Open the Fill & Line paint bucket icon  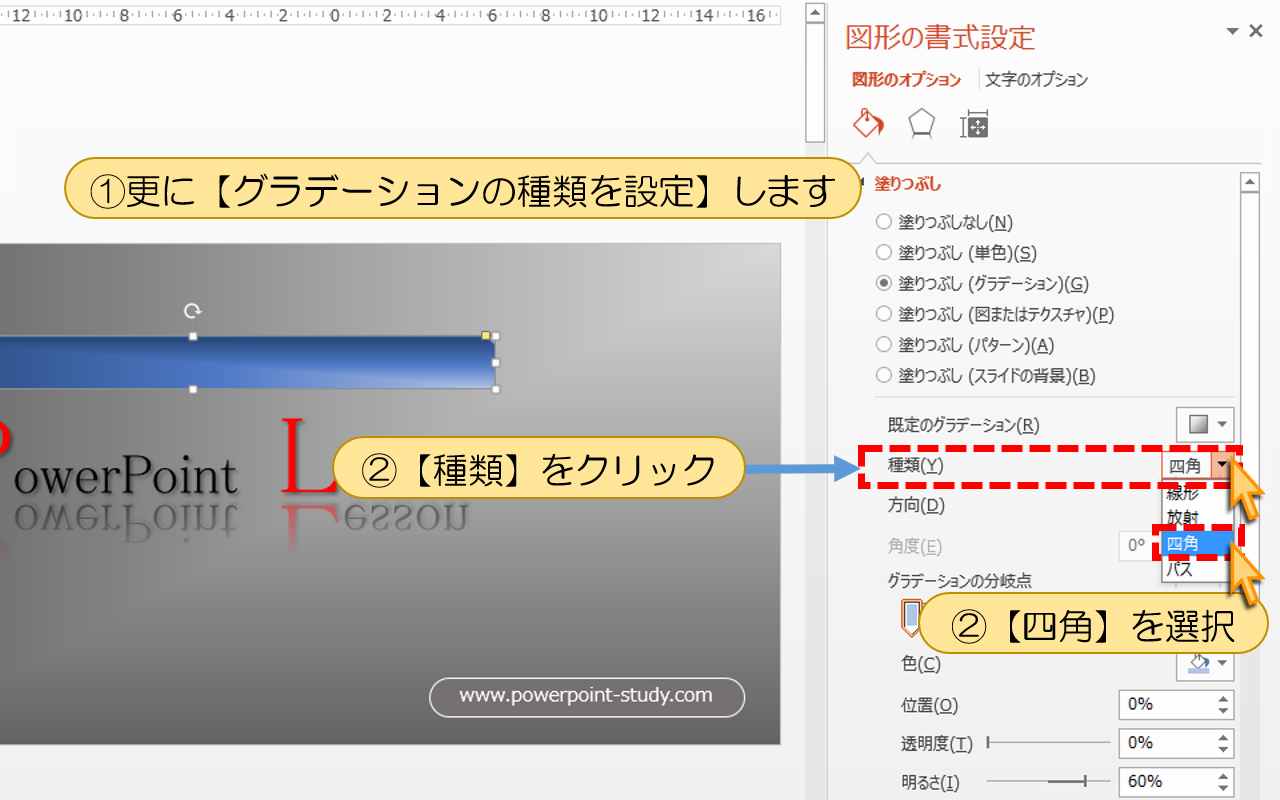868,124
